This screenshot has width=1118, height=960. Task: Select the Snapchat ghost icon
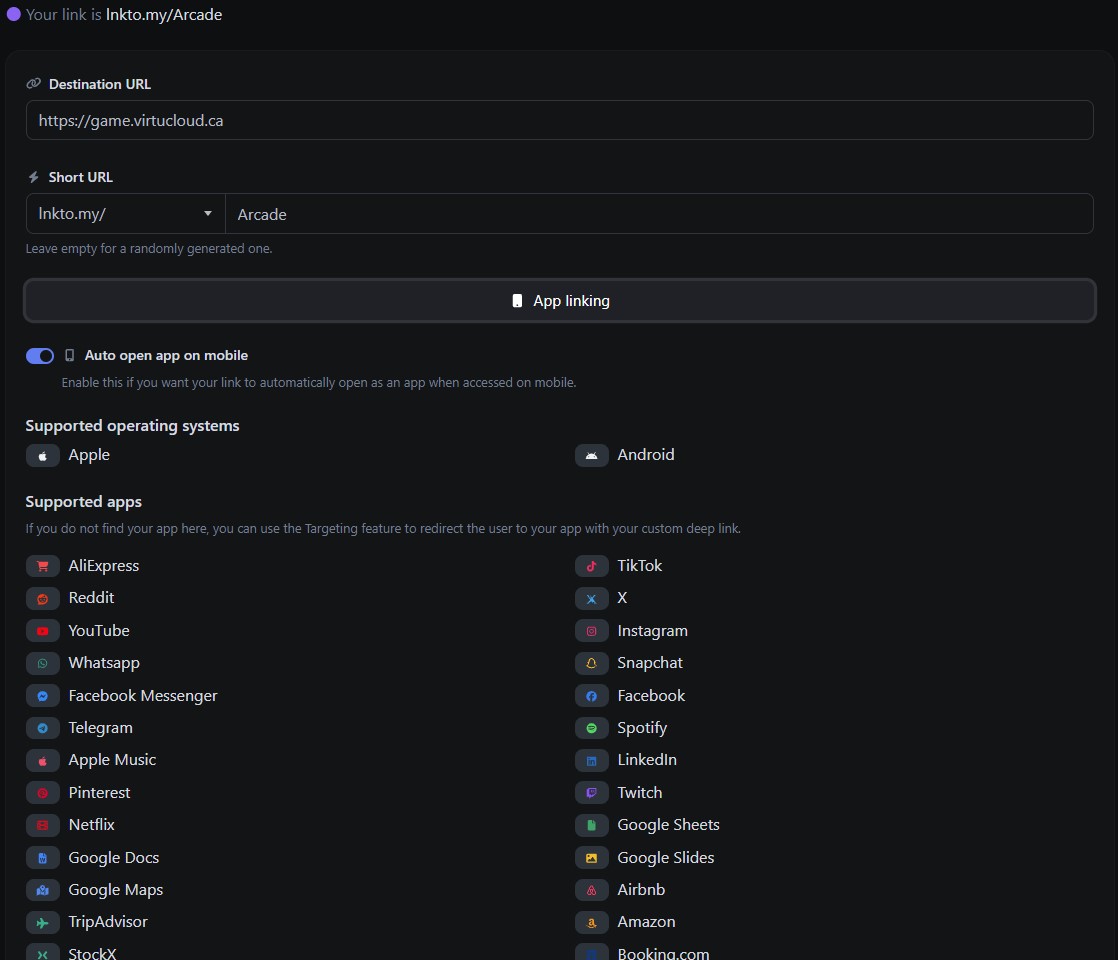[x=591, y=663]
